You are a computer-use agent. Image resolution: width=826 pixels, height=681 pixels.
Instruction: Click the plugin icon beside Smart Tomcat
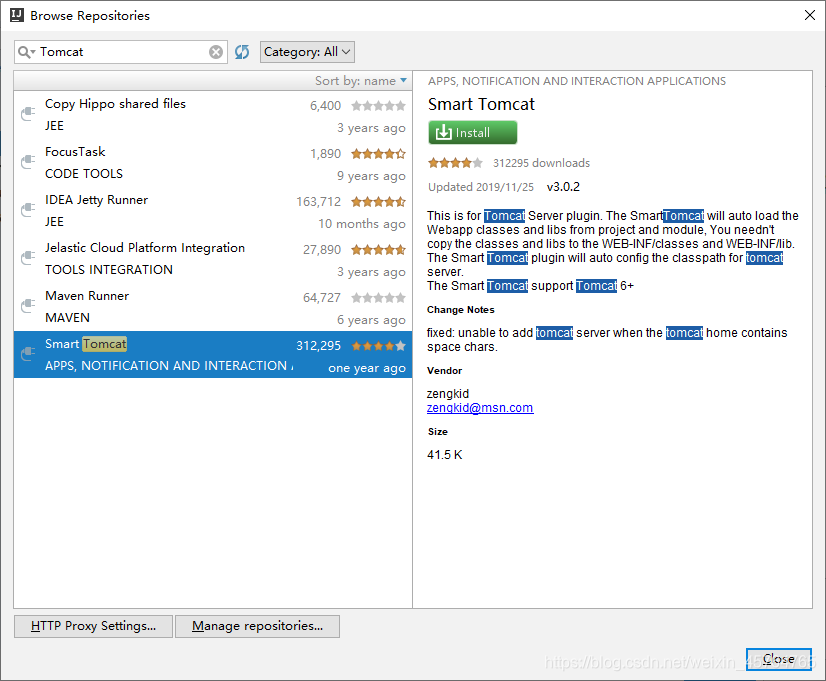(x=28, y=353)
